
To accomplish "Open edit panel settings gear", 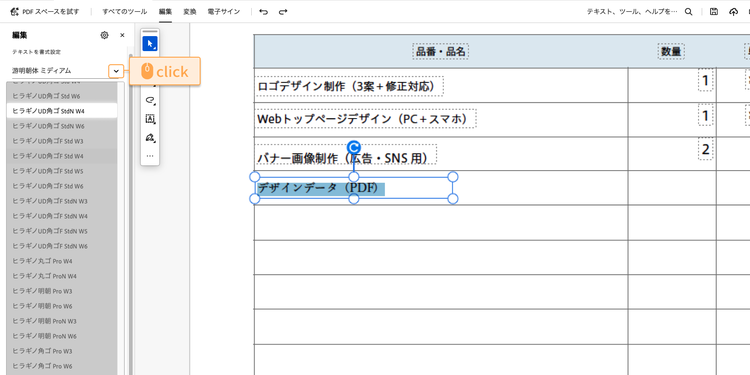I will (x=104, y=35).
